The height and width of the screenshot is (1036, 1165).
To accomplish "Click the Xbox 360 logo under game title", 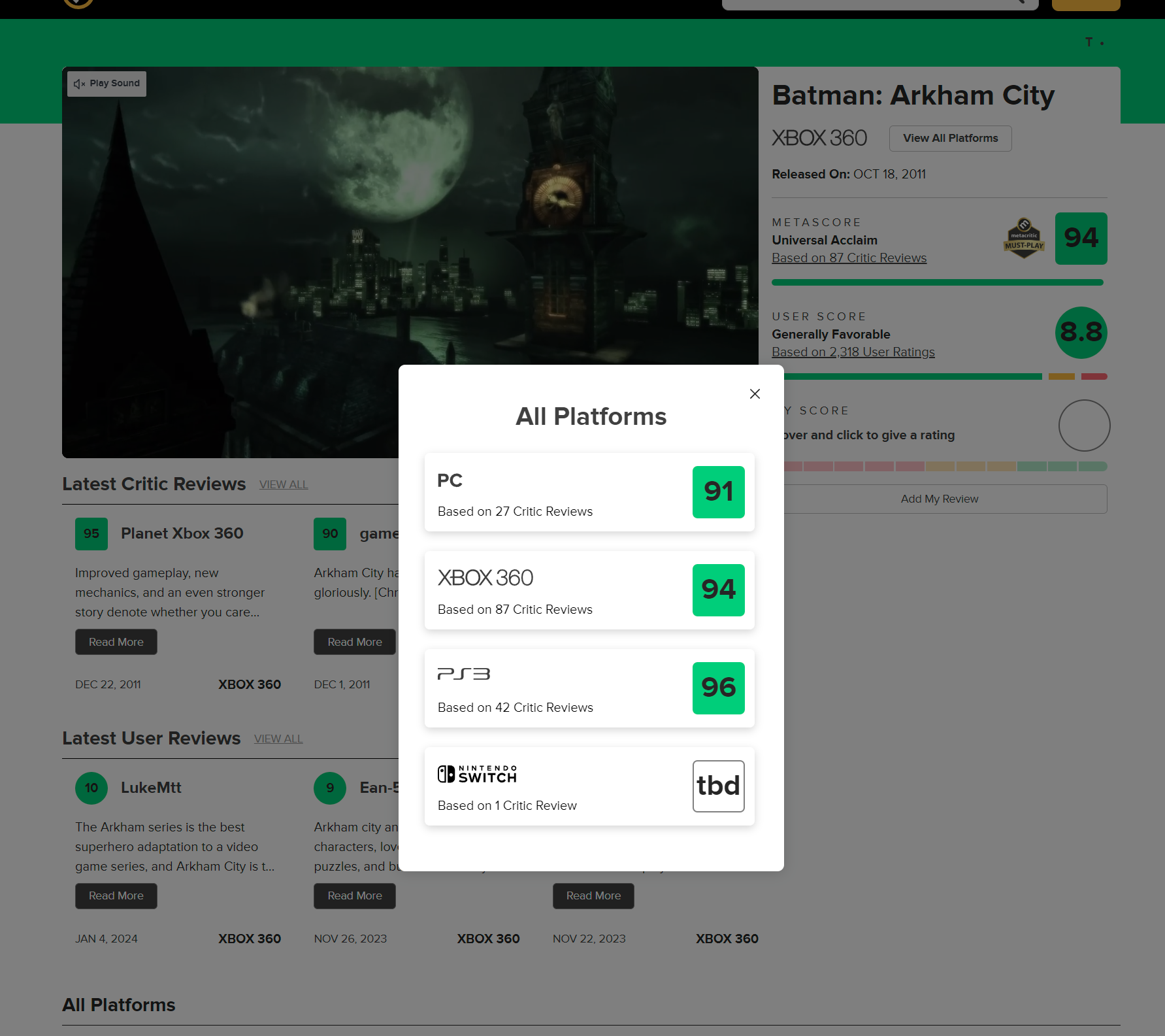I will [819, 138].
